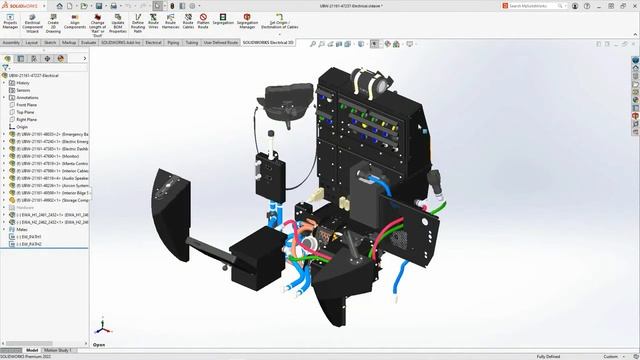Image resolution: width=640 pixels, height=360 pixels.
Task: Open the Projects Manager tool
Action: [10, 21]
